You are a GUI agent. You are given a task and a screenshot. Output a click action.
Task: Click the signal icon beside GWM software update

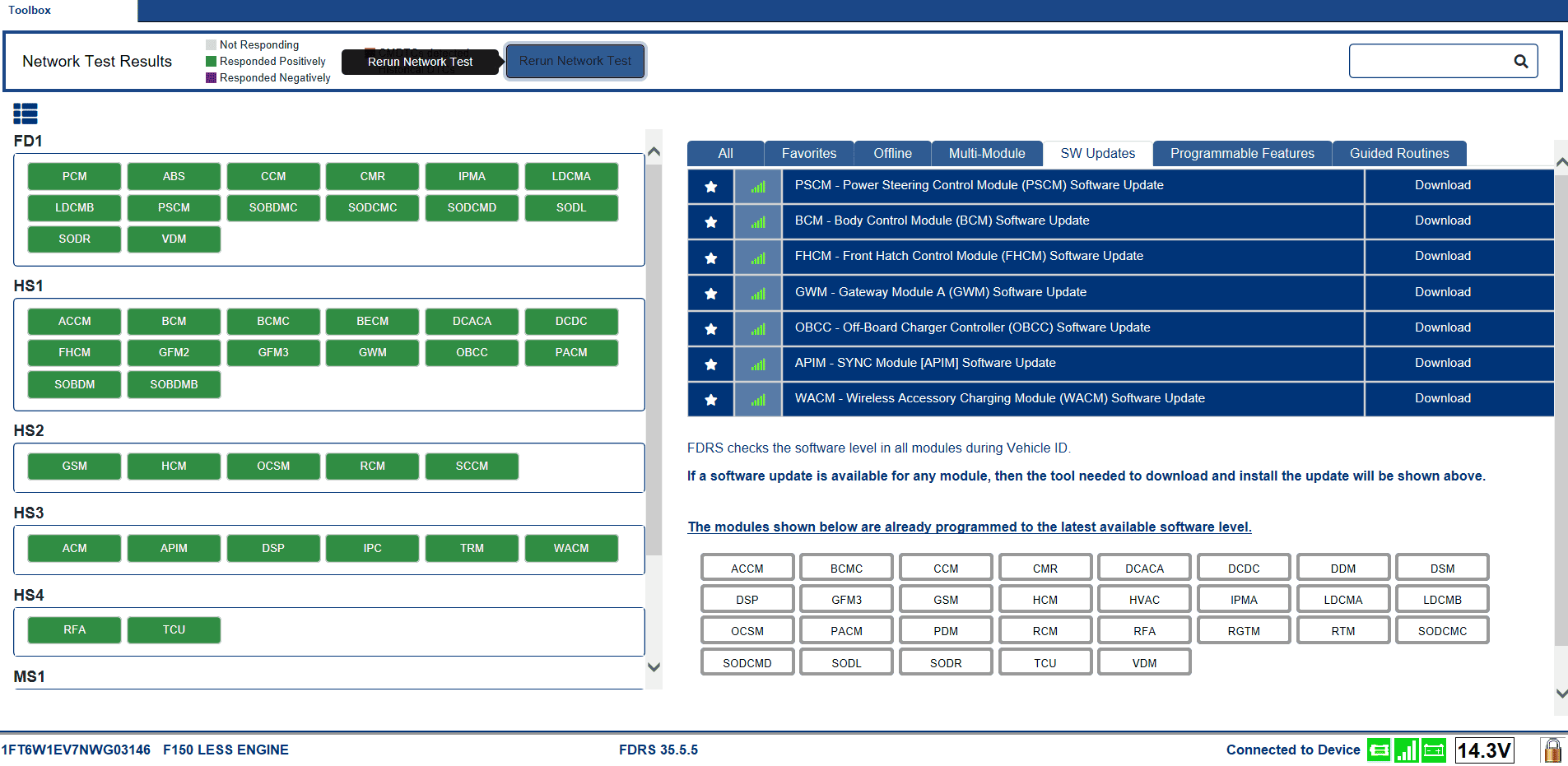coord(758,293)
